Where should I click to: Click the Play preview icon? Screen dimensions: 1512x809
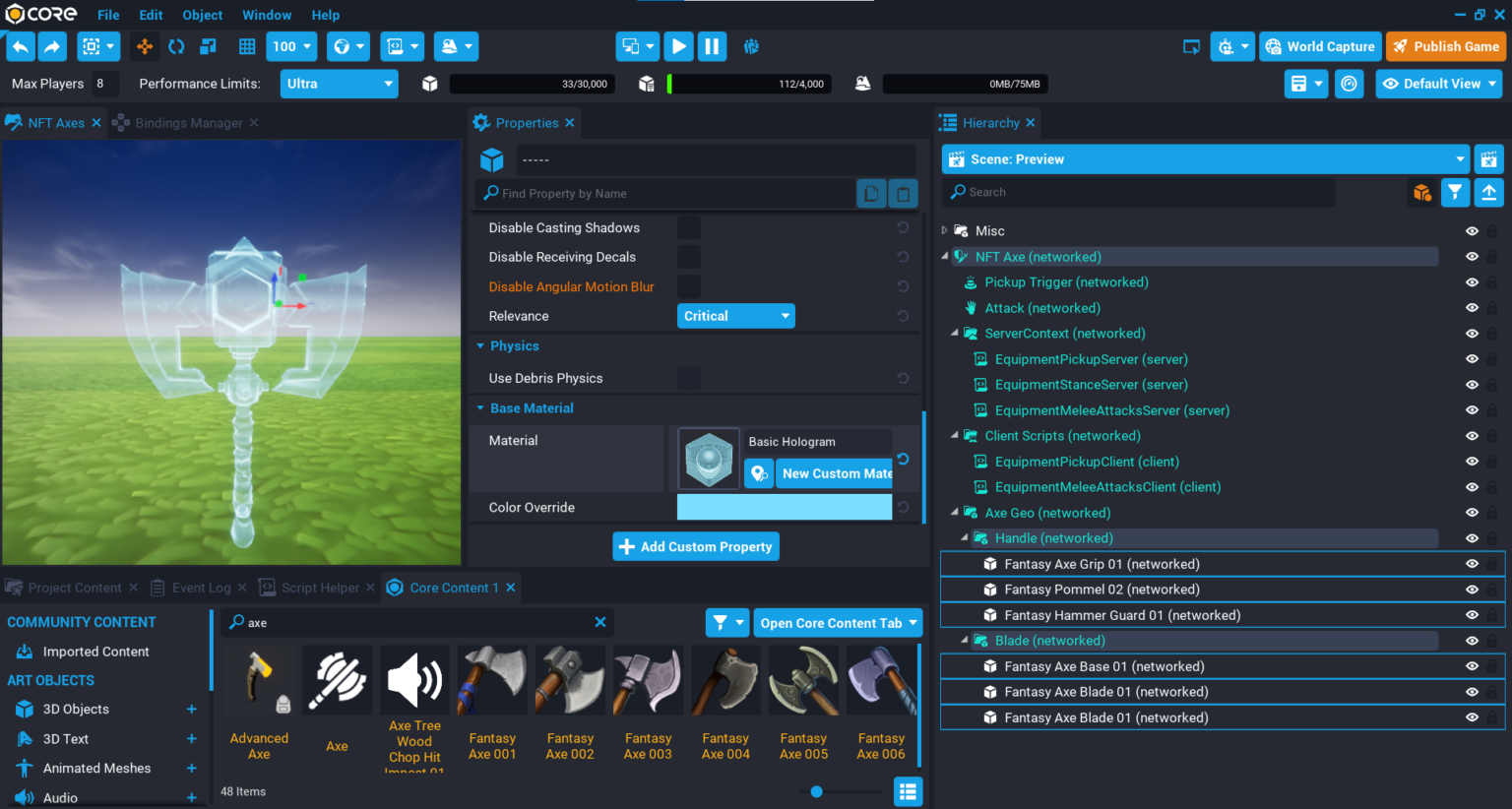point(678,46)
